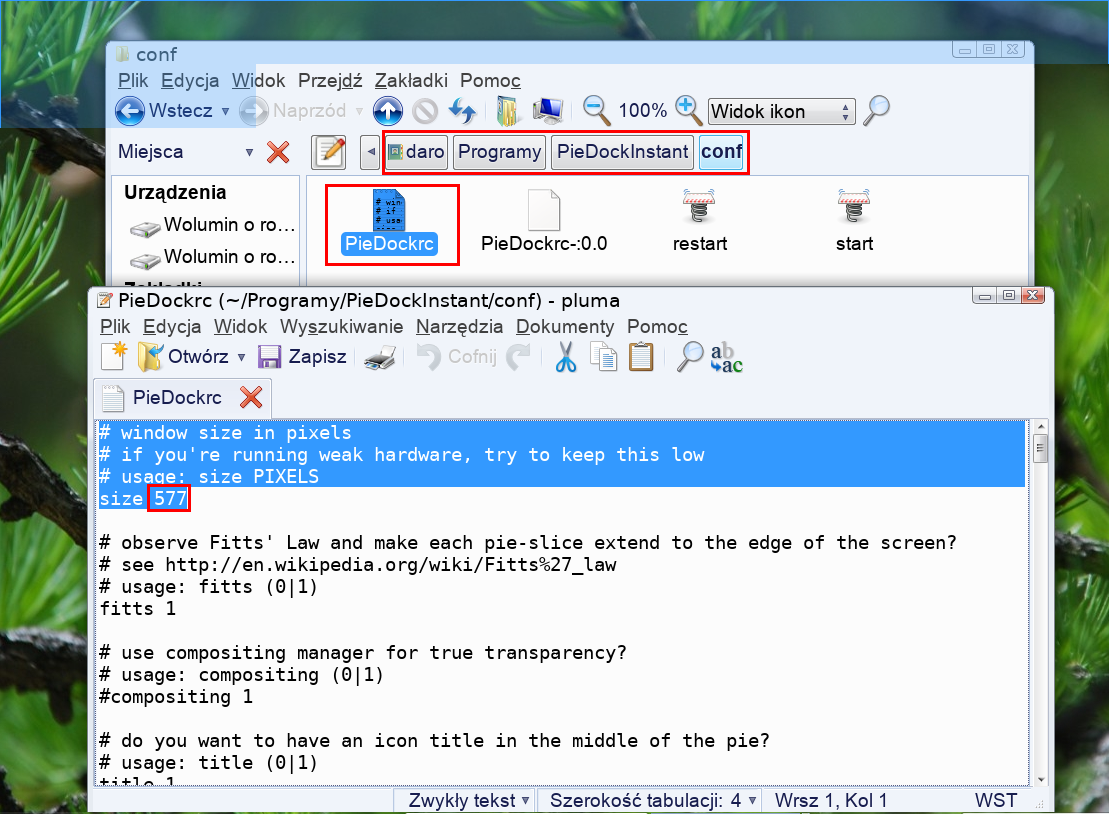Click pluma scrollbar down arrow

coord(1040,779)
